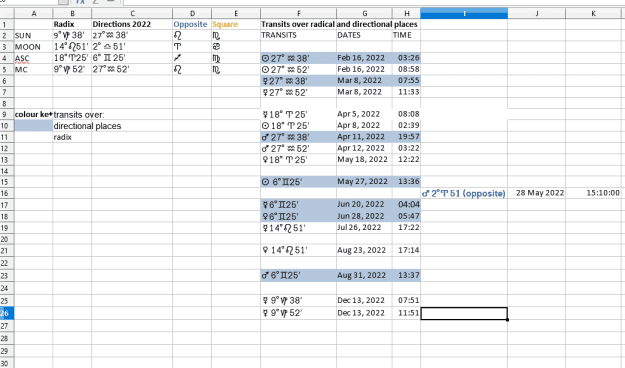625x368 pixels.
Task: Click the 'Radix' header cell
Action: click(72, 24)
